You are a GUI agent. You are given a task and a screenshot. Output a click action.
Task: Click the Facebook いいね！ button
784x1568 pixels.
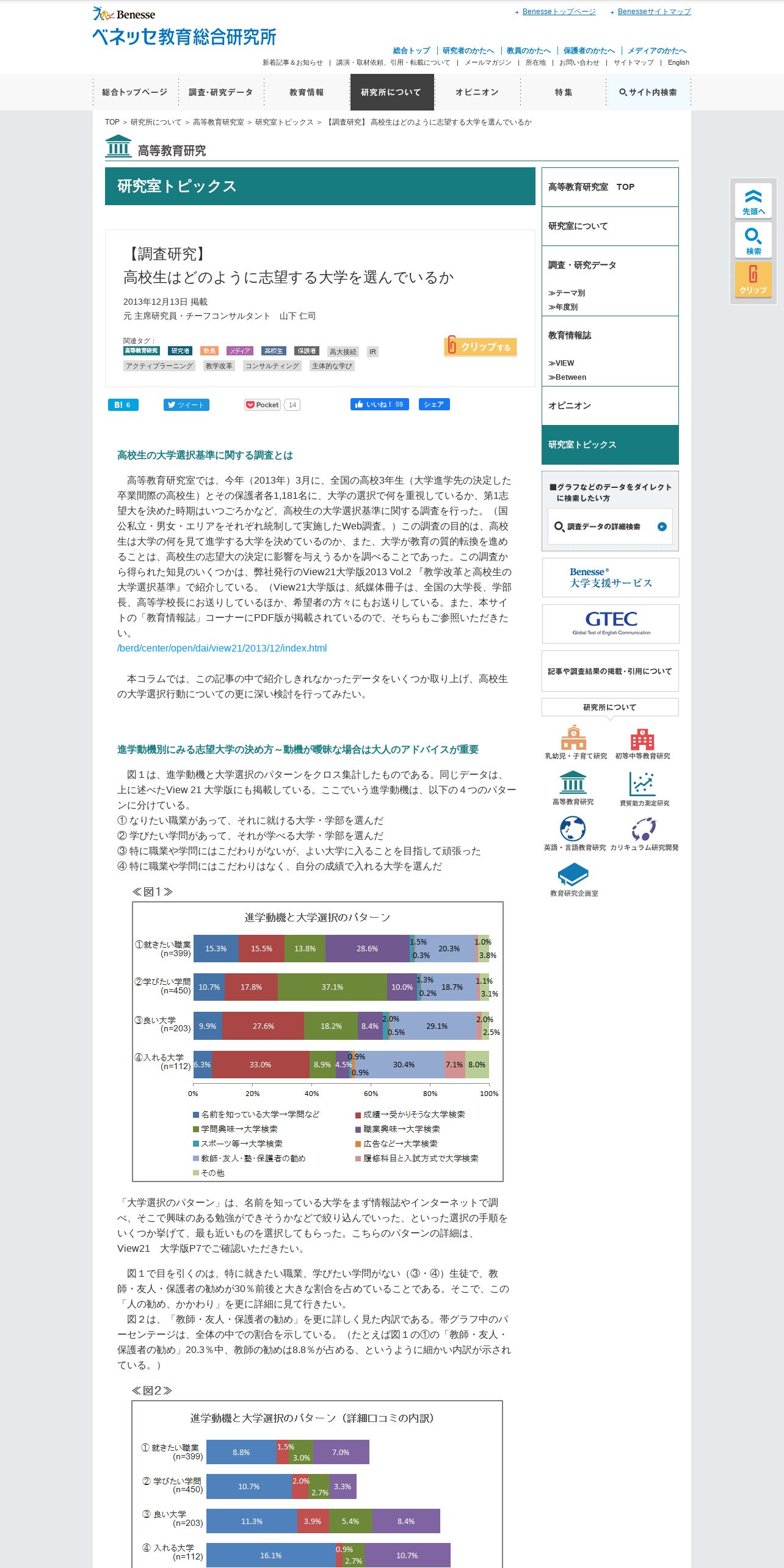[379, 404]
